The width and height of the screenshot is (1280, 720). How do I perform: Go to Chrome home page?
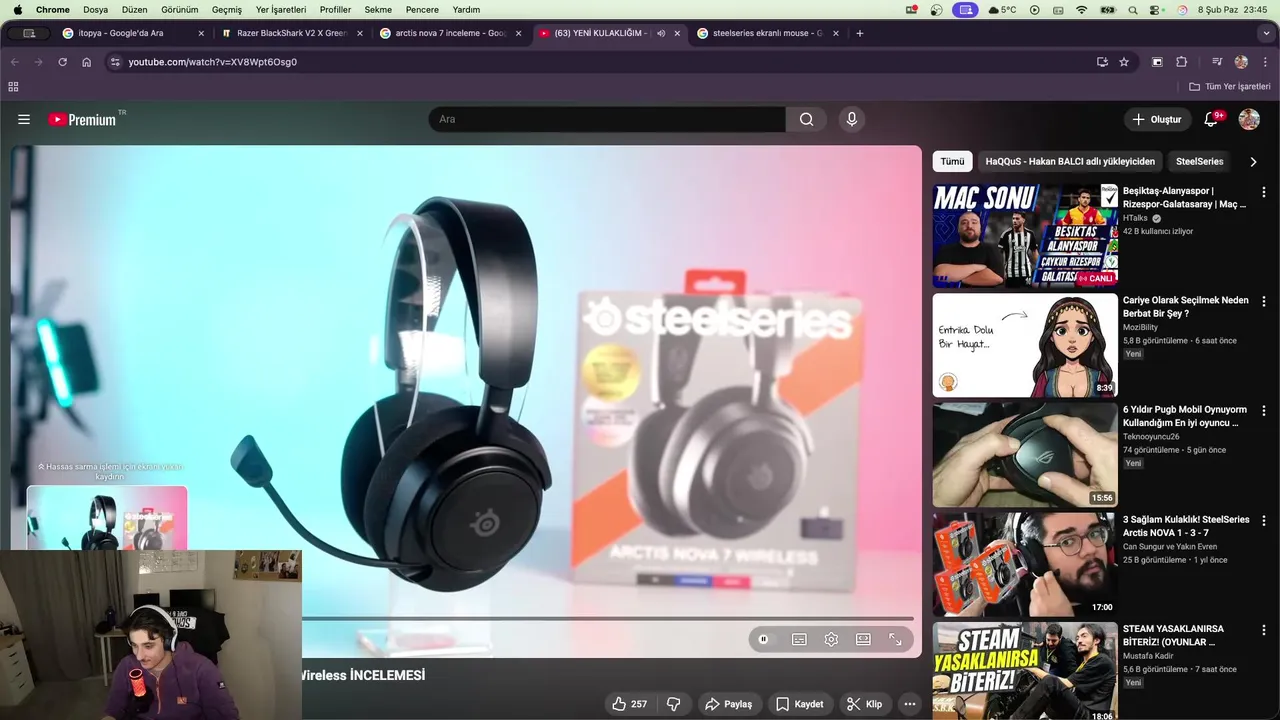86,62
